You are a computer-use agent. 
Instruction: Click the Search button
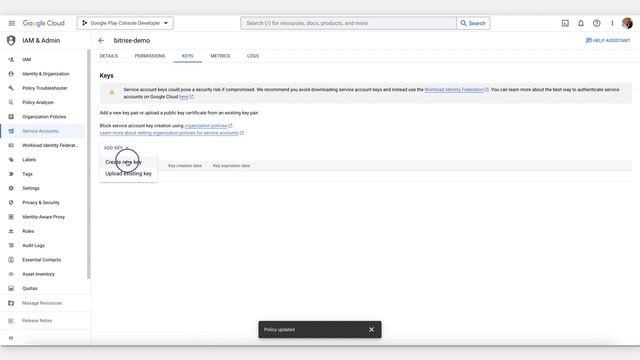[x=473, y=23]
